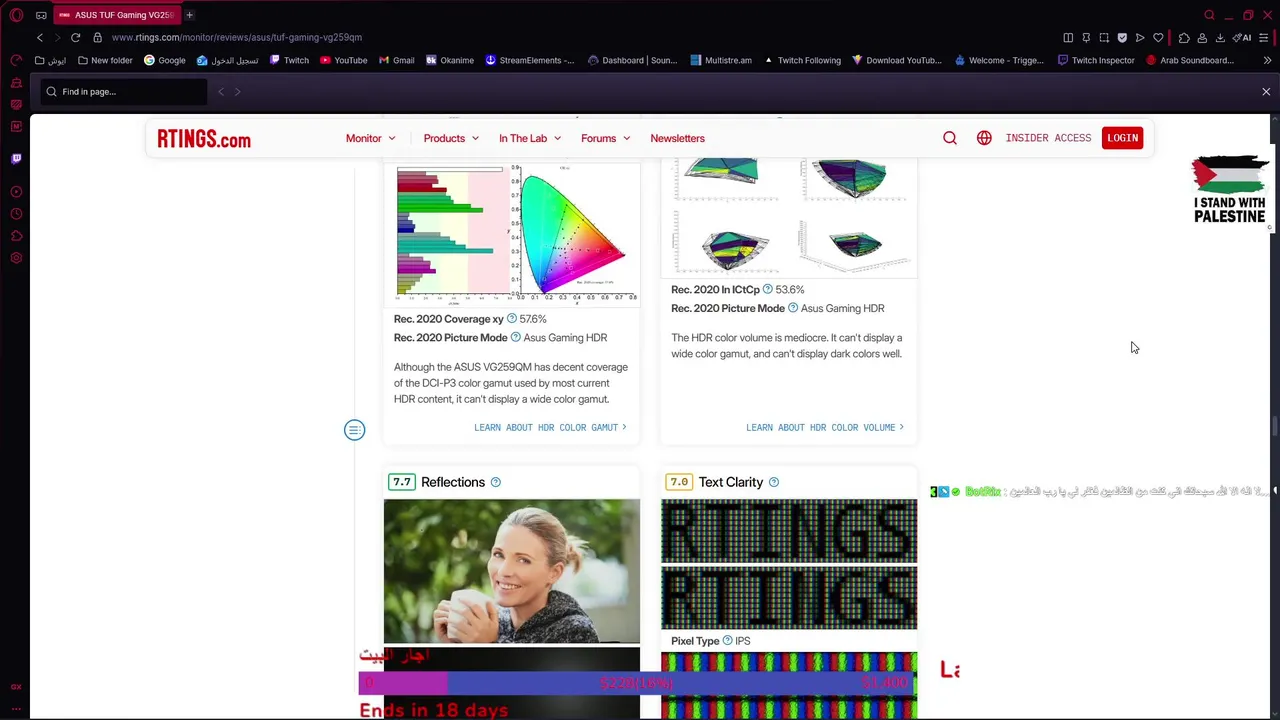Open the Reflections woman photo thumbnail
The image size is (1280, 720).
(x=512, y=571)
